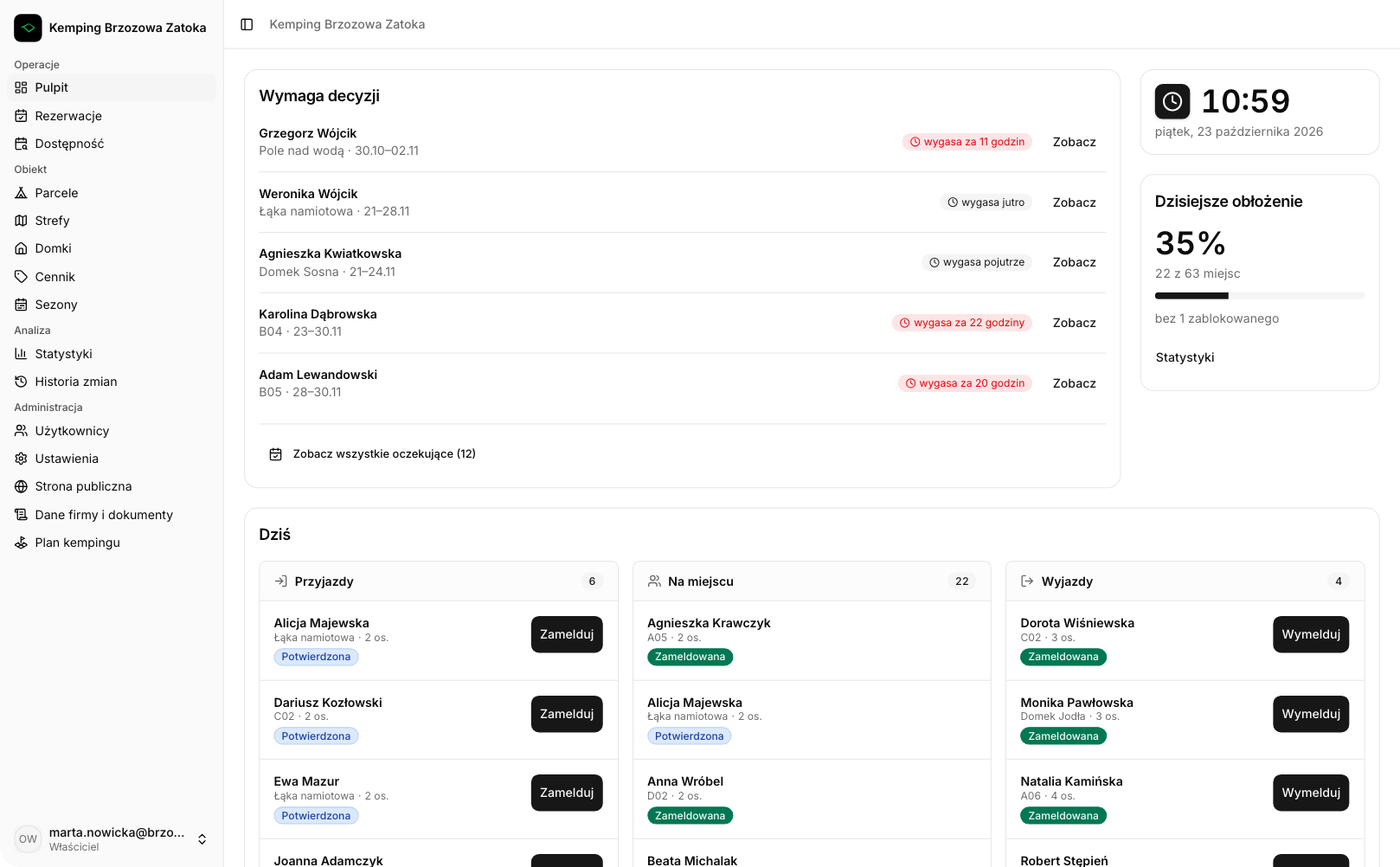Click the Wyjazdy column header
The height and width of the screenshot is (867, 1400).
1185,581
